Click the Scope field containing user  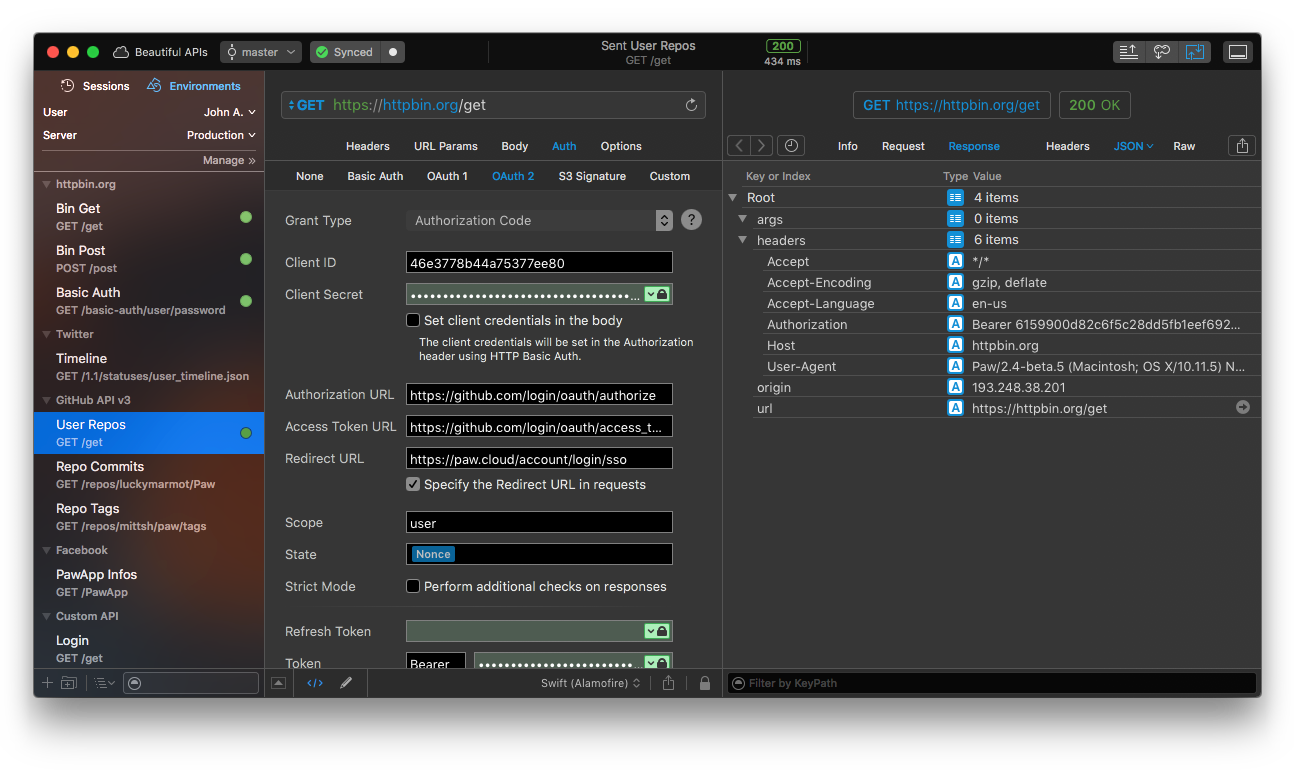[x=539, y=522]
